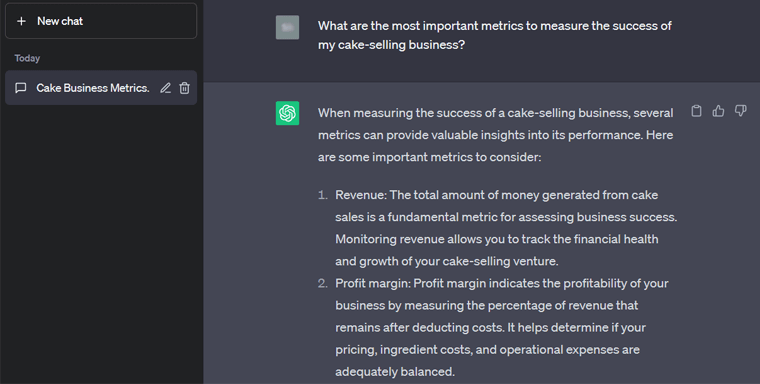Copy the response using the clipboard icon
This screenshot has height=384, width=760.
[x=696, y=111]
